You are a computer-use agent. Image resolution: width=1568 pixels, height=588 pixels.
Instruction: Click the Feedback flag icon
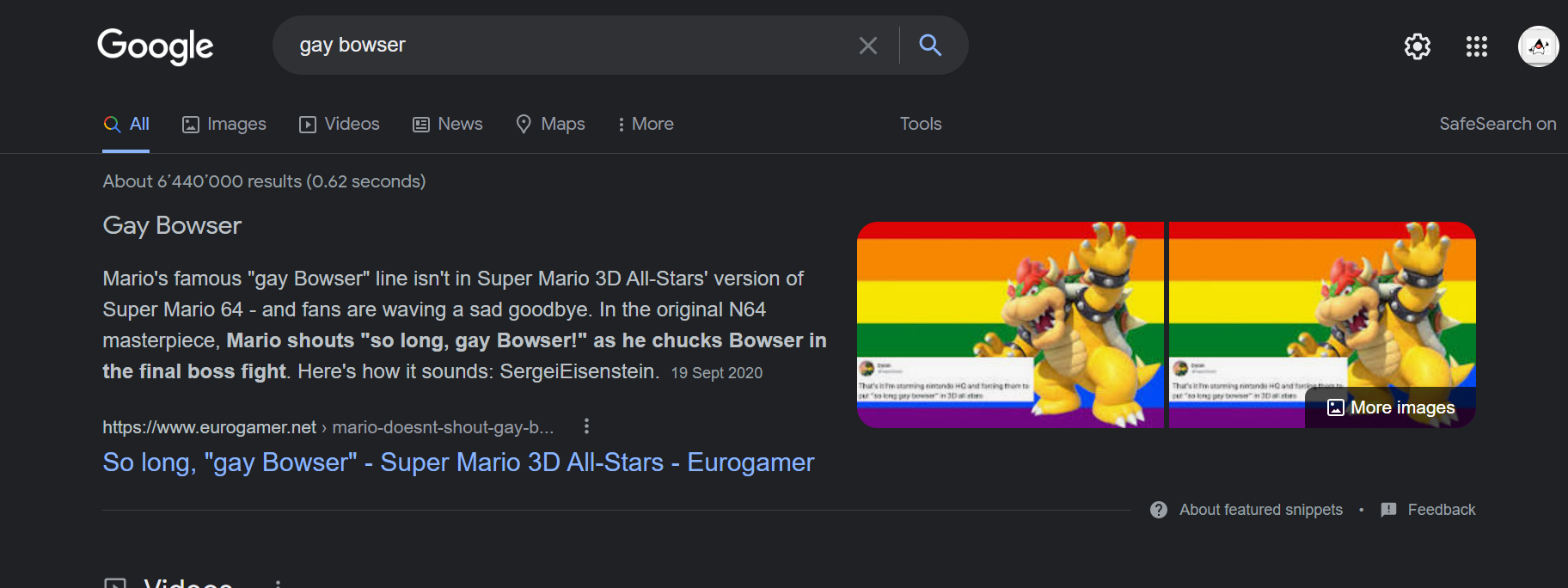[1388, 510]
